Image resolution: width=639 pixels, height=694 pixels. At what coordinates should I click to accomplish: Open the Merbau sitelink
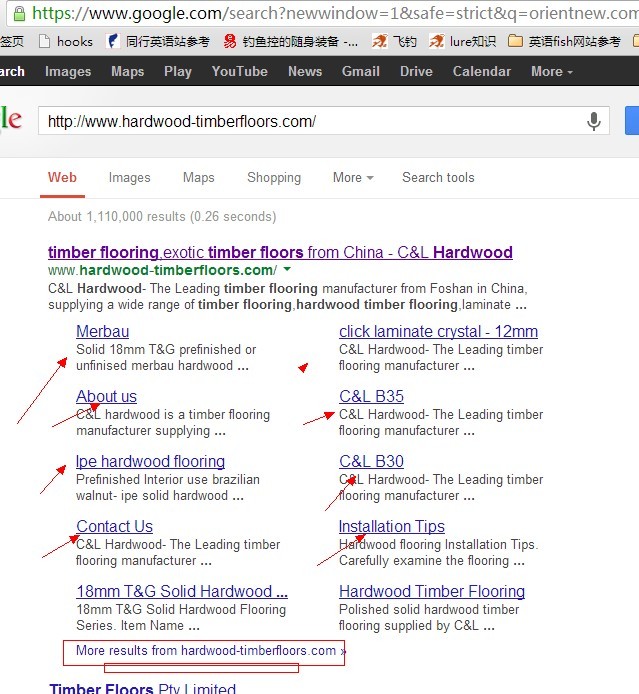click(103, 331)
